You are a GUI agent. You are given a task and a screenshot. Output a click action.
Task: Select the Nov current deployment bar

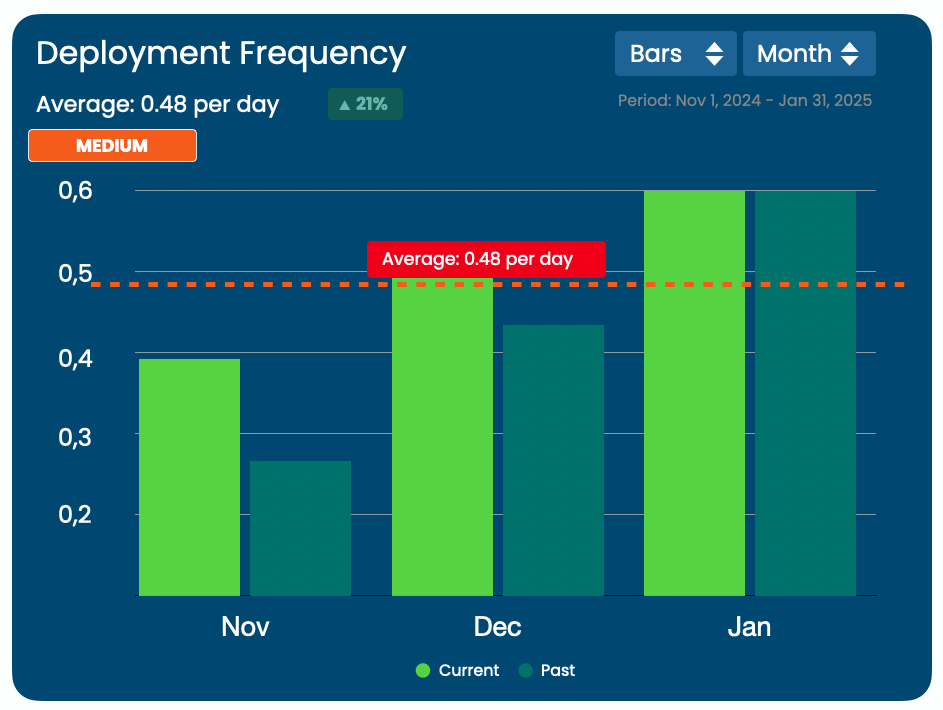[189, 477]
